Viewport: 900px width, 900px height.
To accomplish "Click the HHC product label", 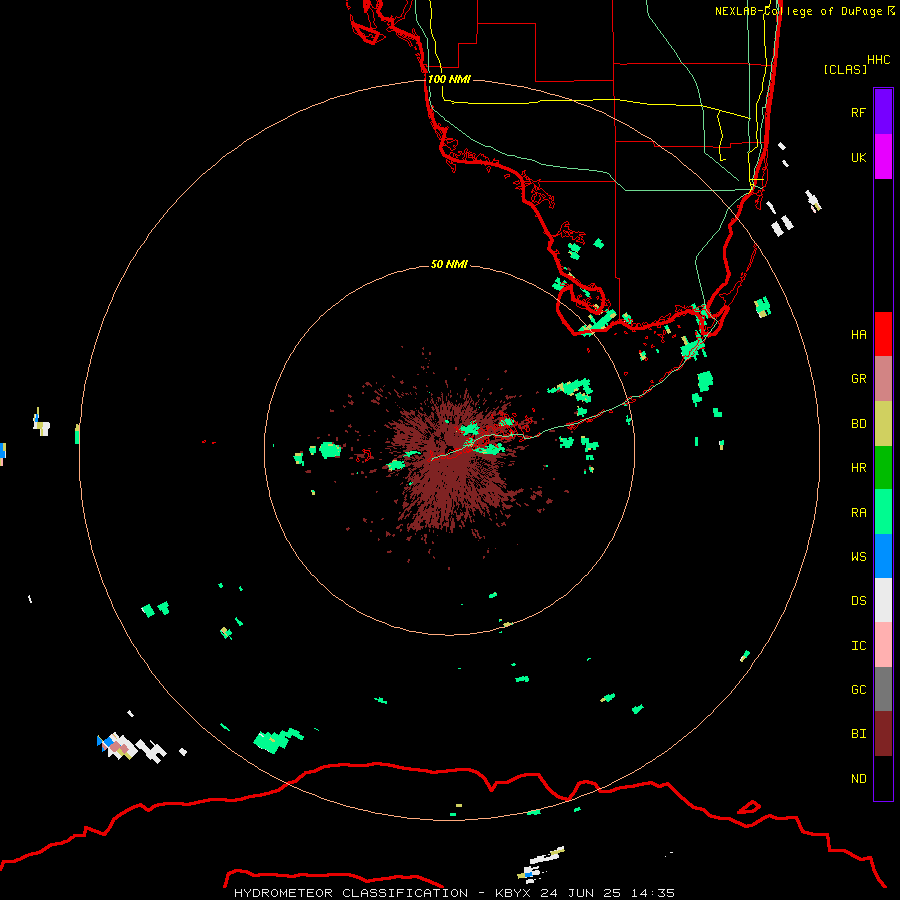I will 878,60.
